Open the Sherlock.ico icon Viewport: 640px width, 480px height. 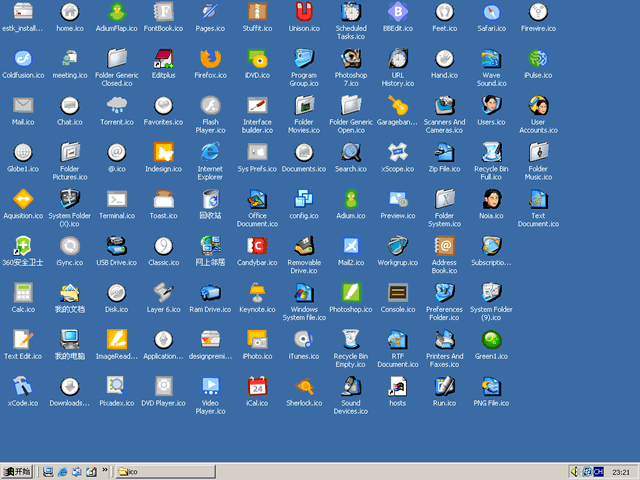304,386
